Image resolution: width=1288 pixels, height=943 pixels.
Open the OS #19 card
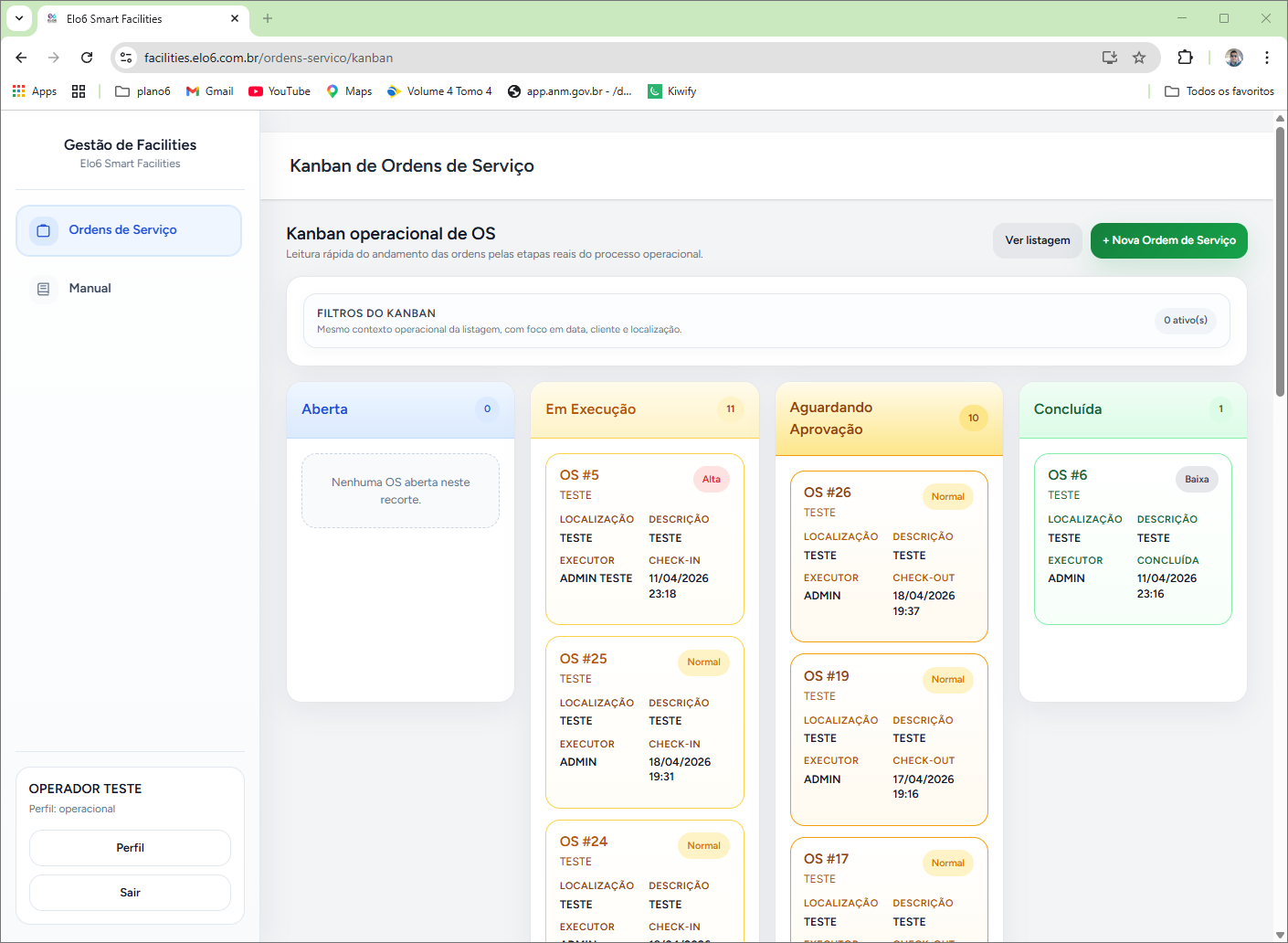[889, 739]
